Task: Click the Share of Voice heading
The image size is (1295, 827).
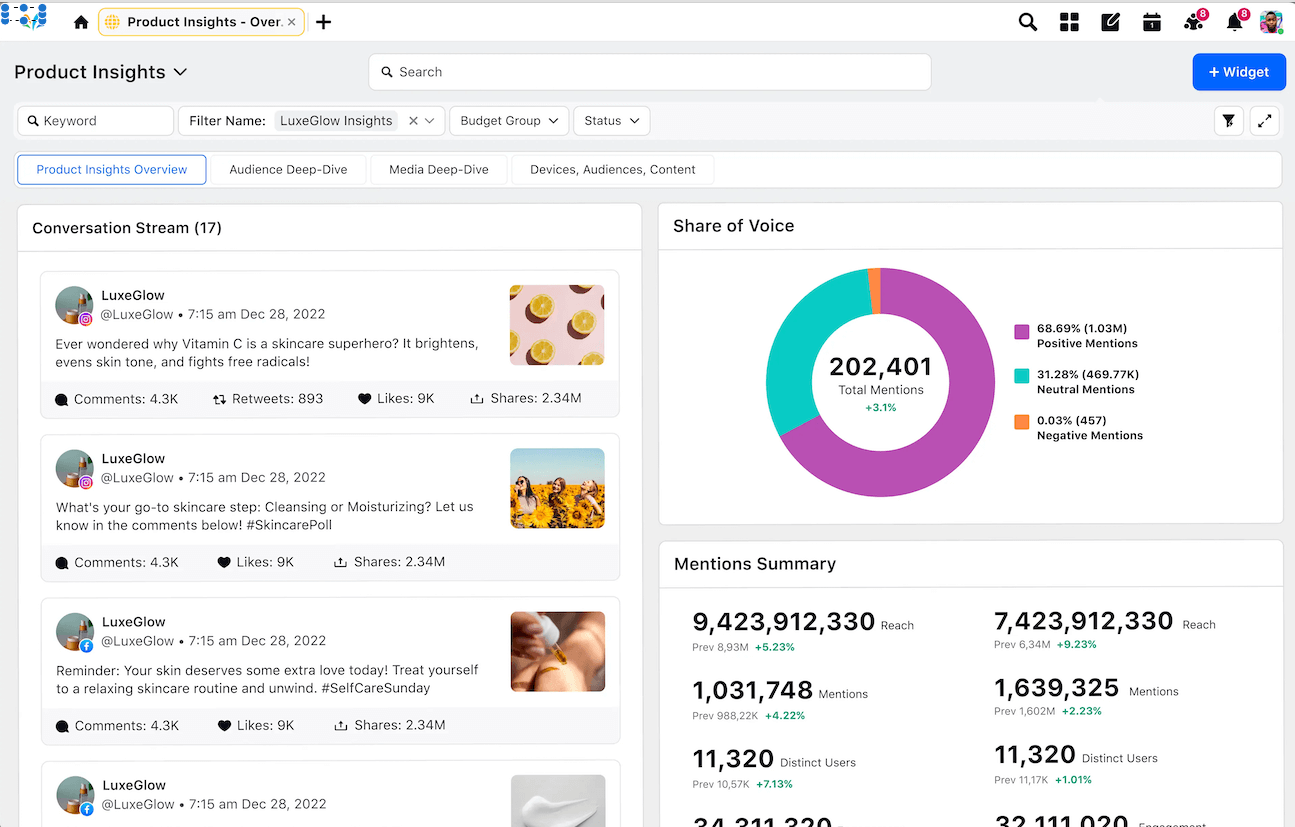Action: [733, 226]
